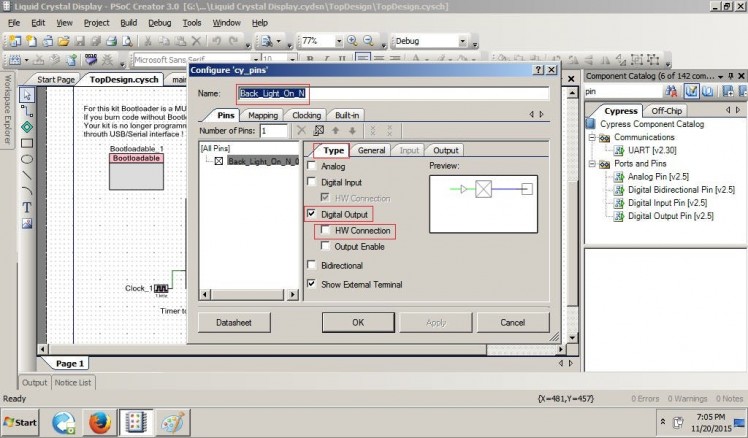Open the Debug configuration dropdown

pos(465,41)
